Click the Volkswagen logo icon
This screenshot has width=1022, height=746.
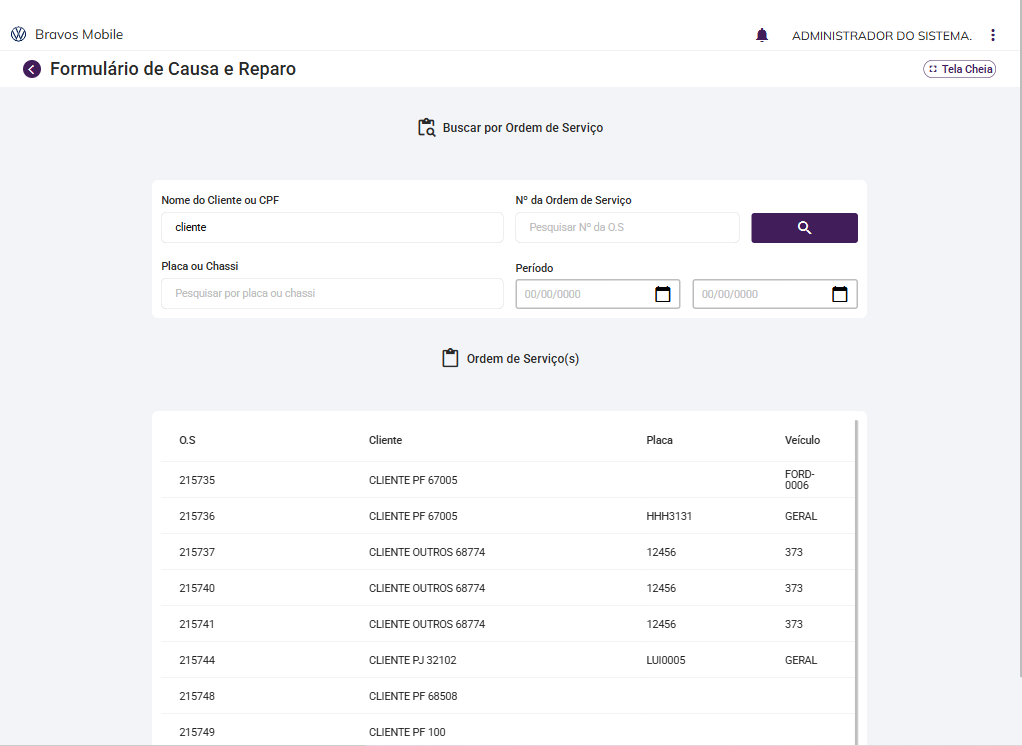coord(18,35)
